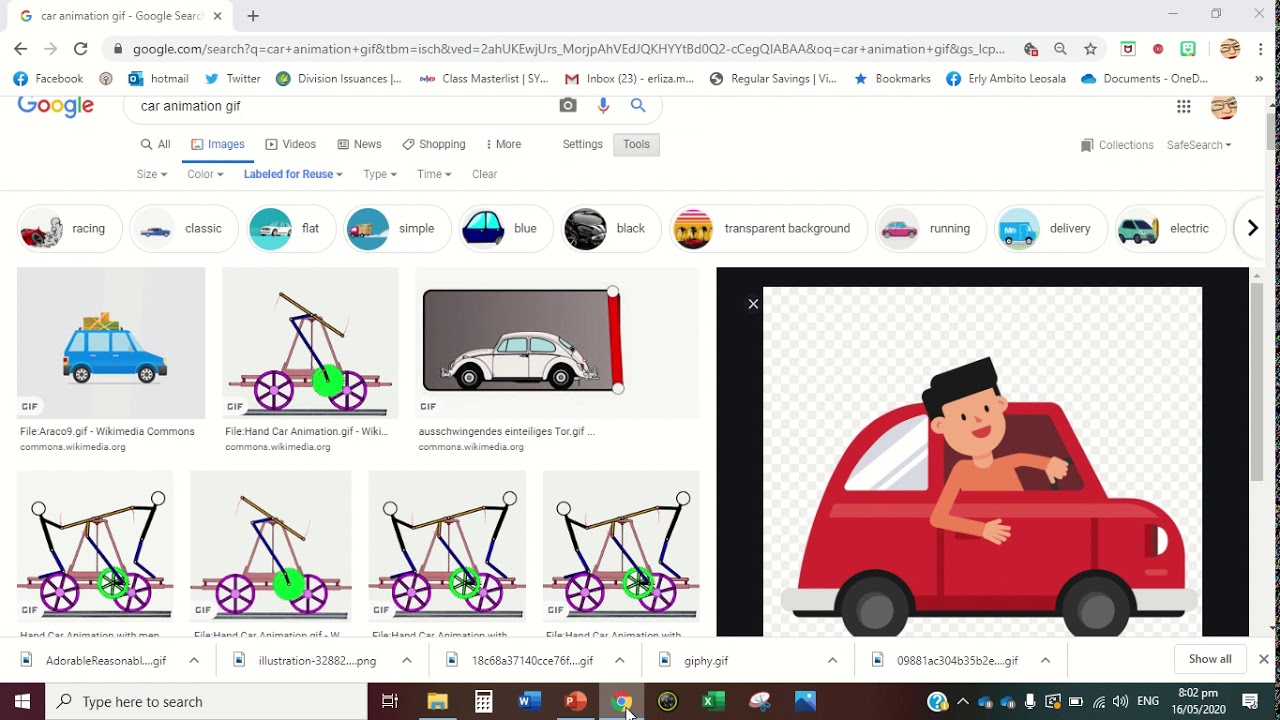Bookmark this page with the star icon

tap(1091, 49)
